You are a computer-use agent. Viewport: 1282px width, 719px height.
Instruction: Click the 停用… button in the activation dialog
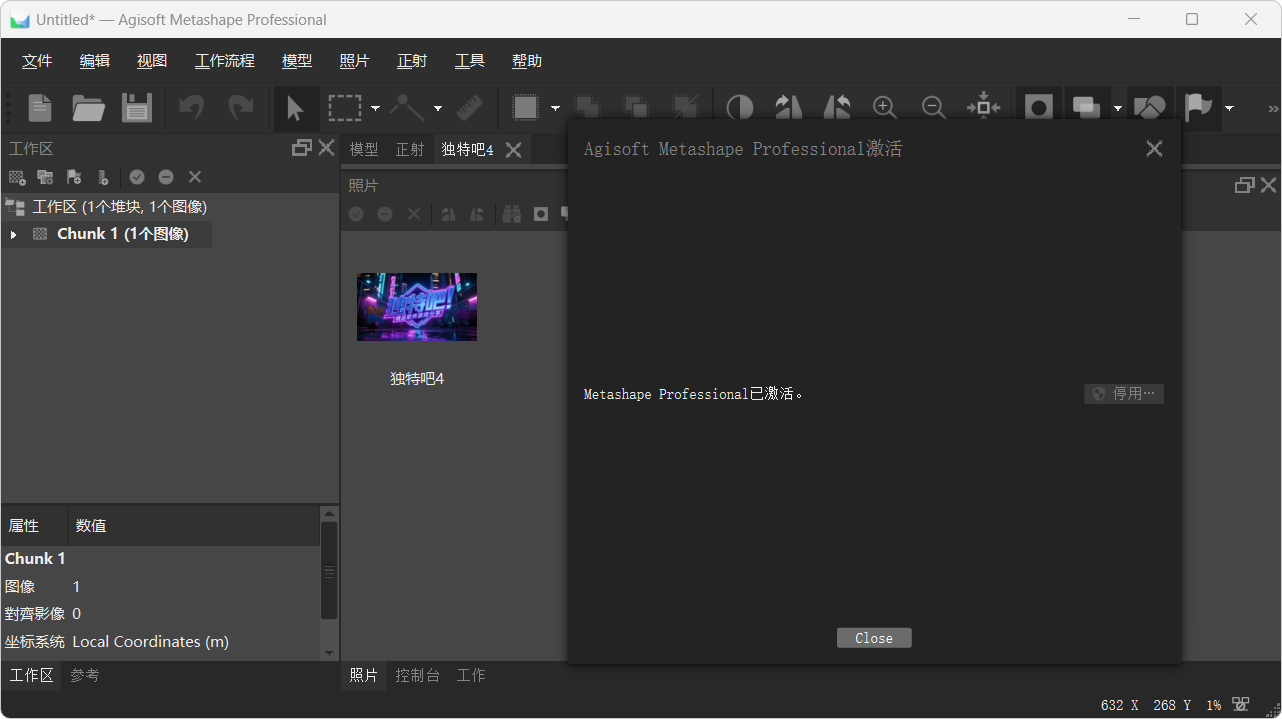[1124, 394]
